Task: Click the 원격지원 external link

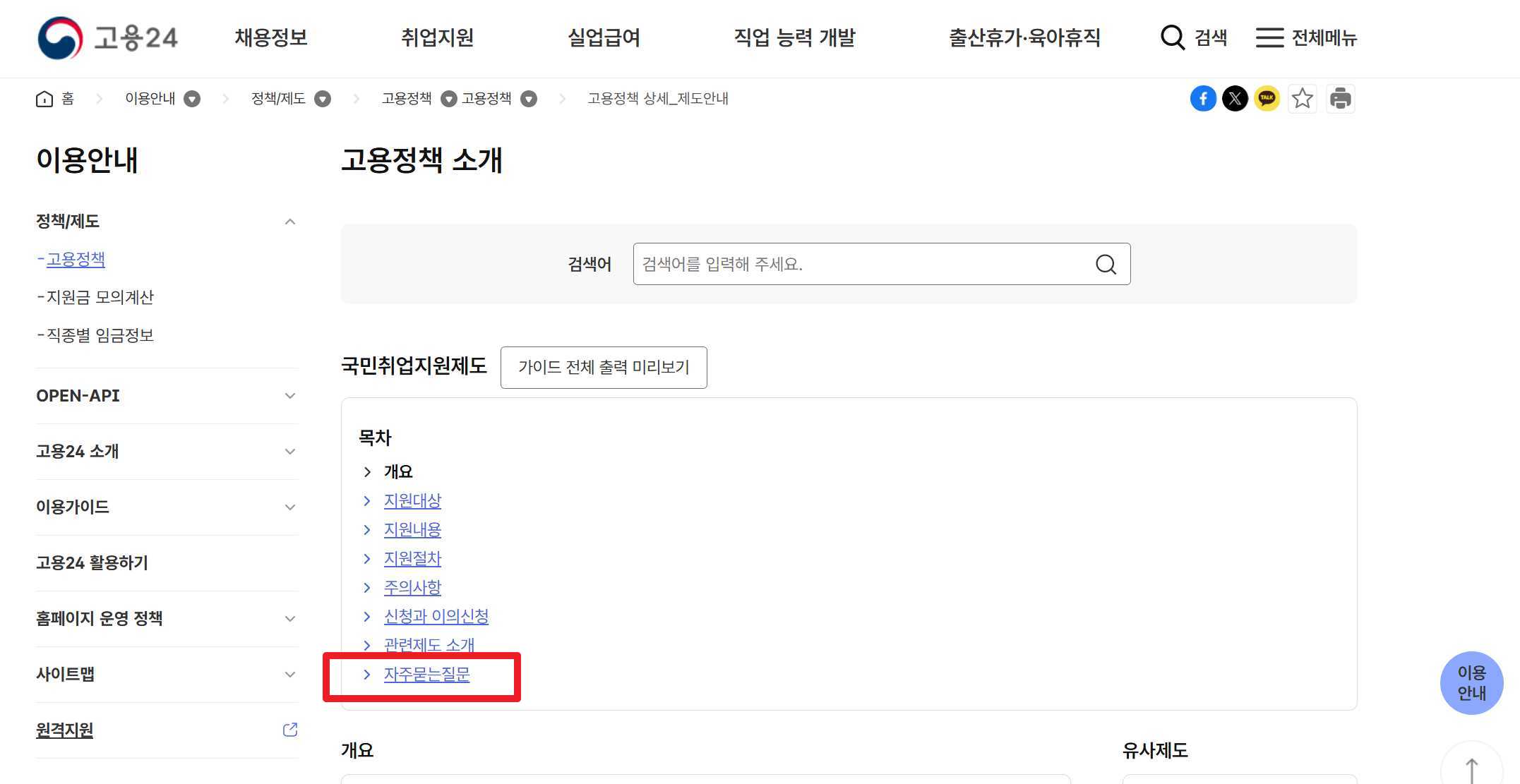Action: click(64, 730)
